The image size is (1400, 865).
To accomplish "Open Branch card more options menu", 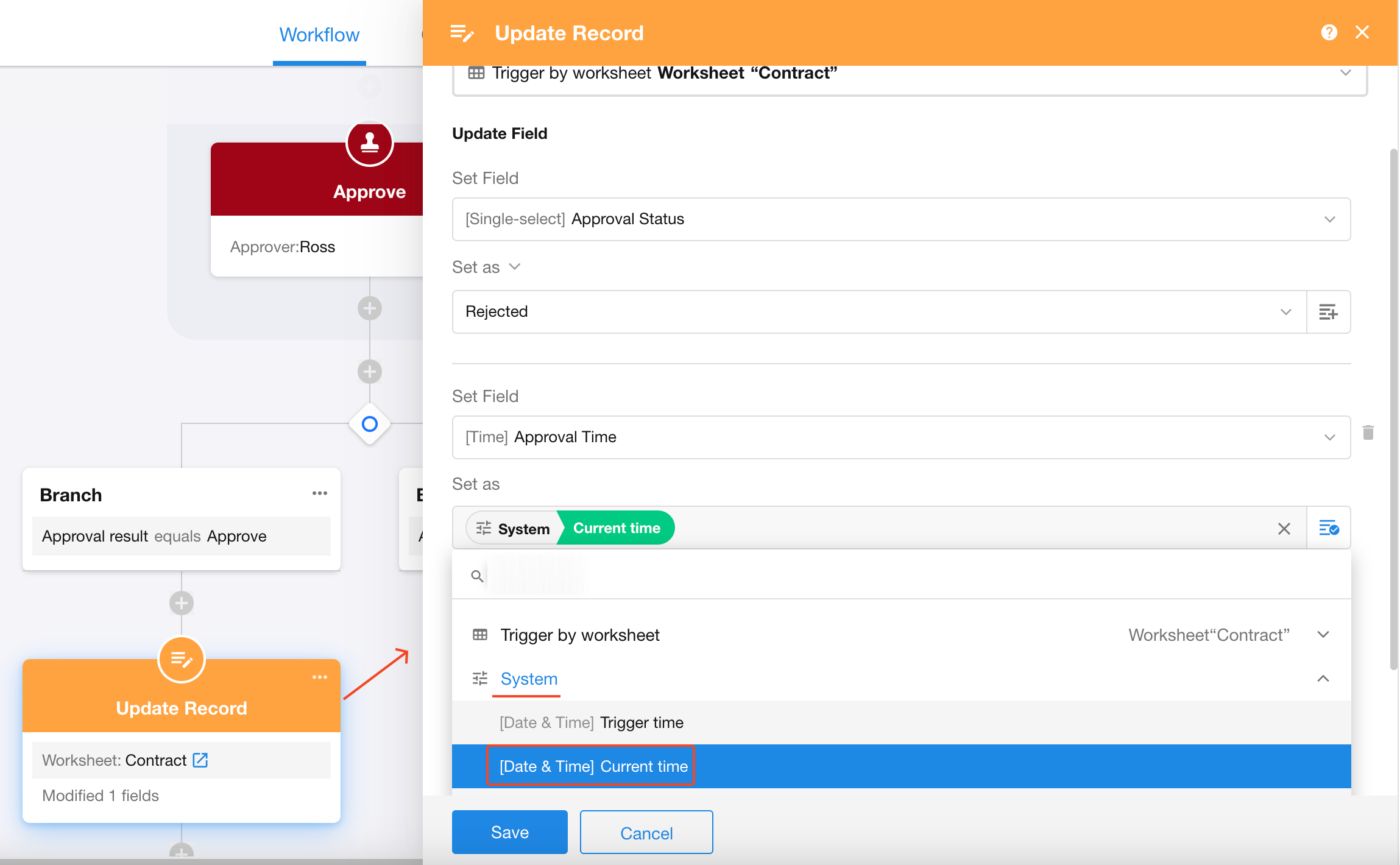I will coord(320,493).
